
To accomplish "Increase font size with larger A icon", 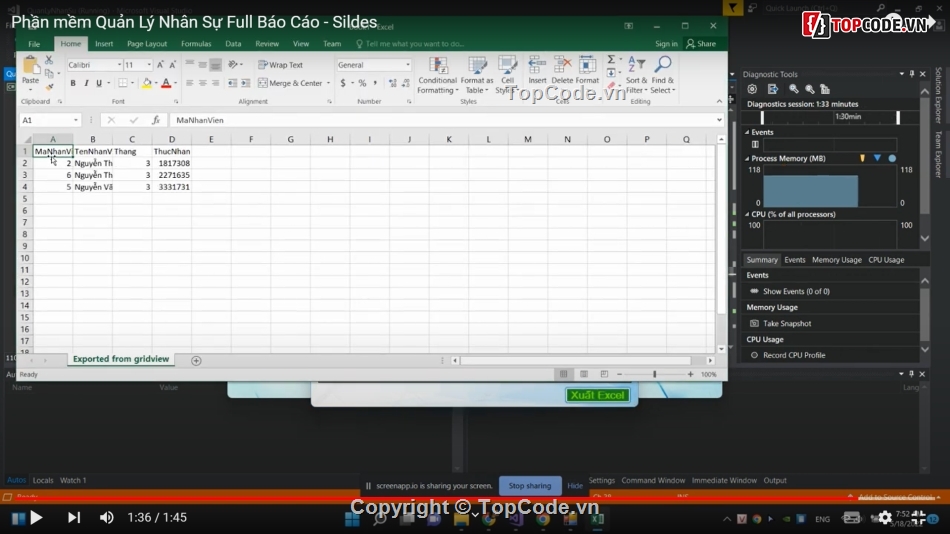I will click(160, 65).
